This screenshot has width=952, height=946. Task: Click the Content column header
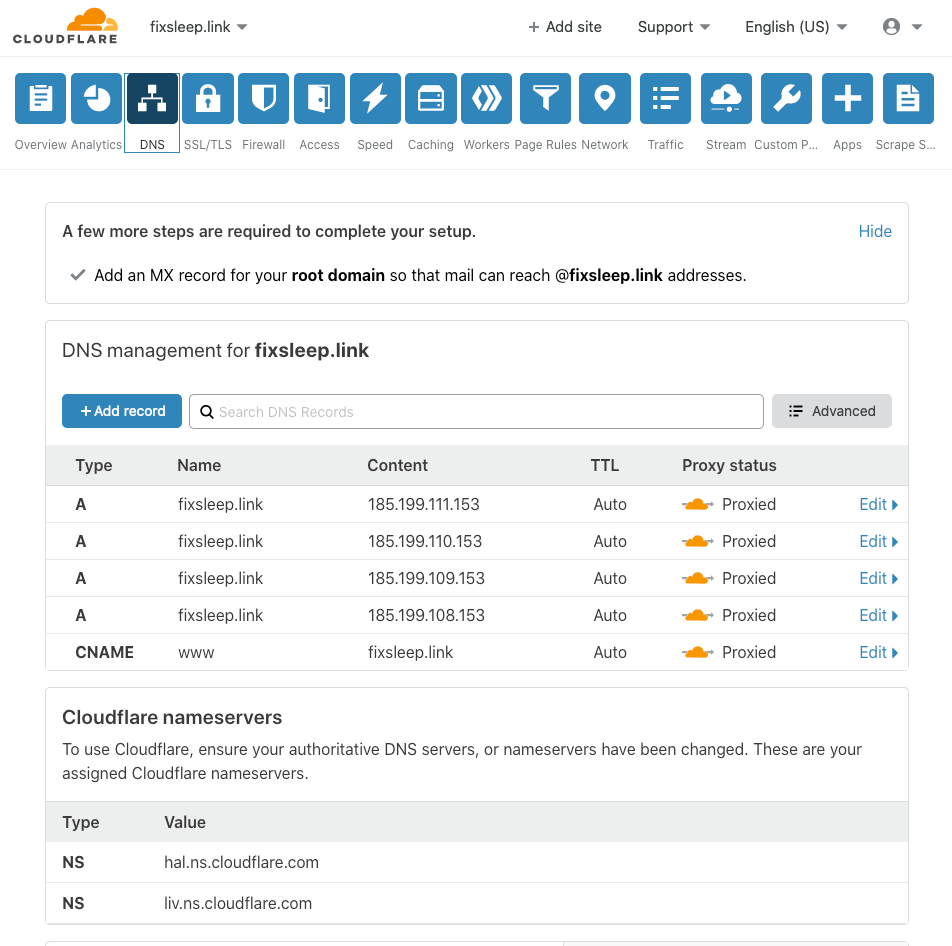[398, 466]
